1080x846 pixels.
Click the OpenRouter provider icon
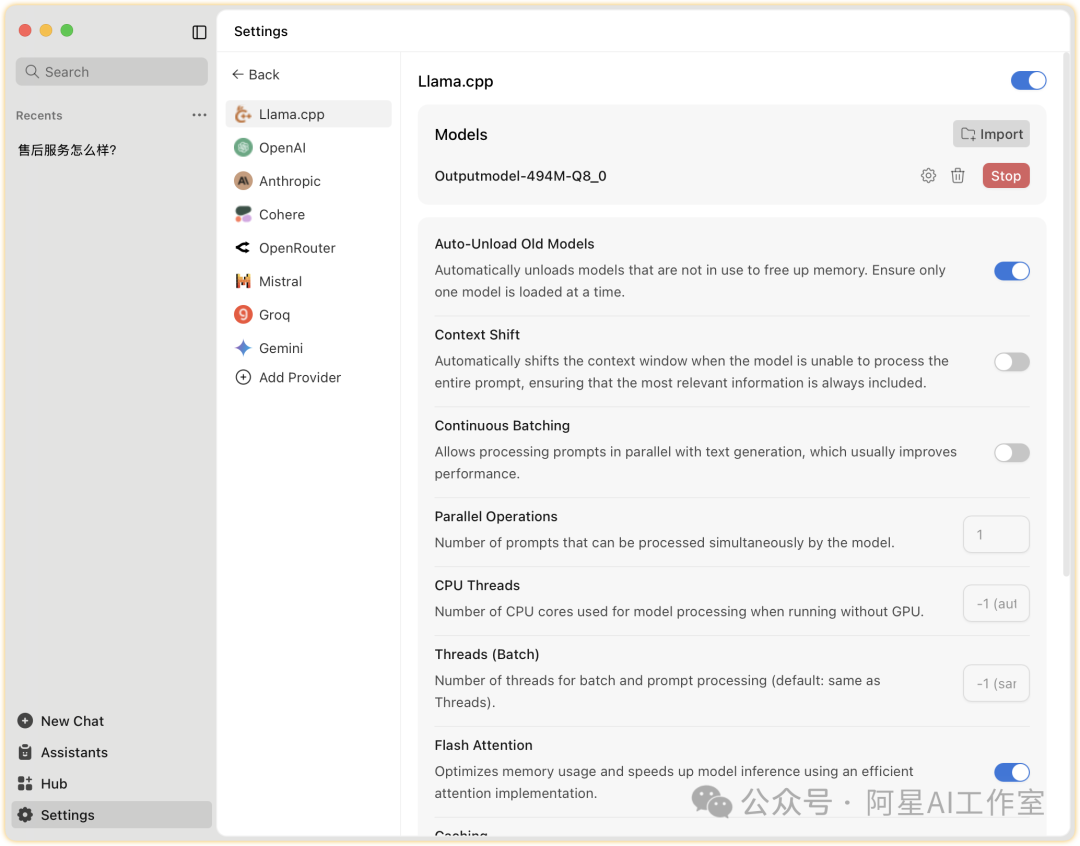click(243, 247)
